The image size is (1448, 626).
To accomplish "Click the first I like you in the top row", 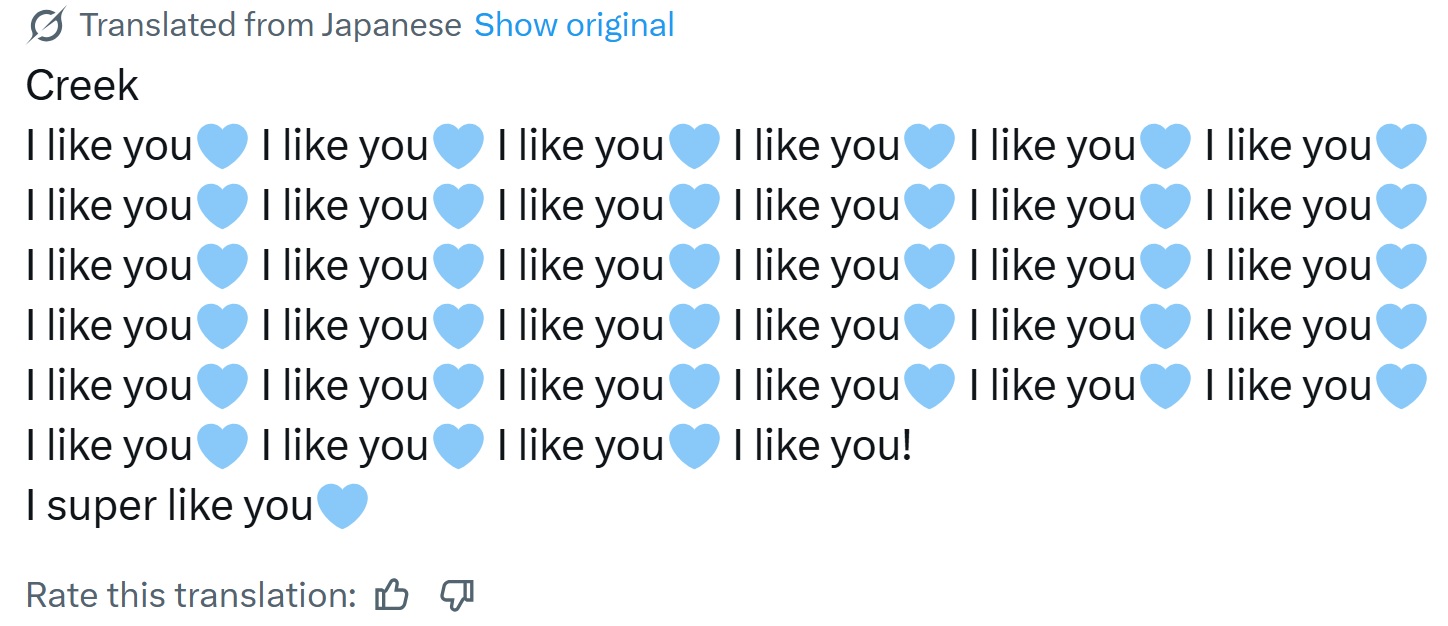I will (109, 147).
